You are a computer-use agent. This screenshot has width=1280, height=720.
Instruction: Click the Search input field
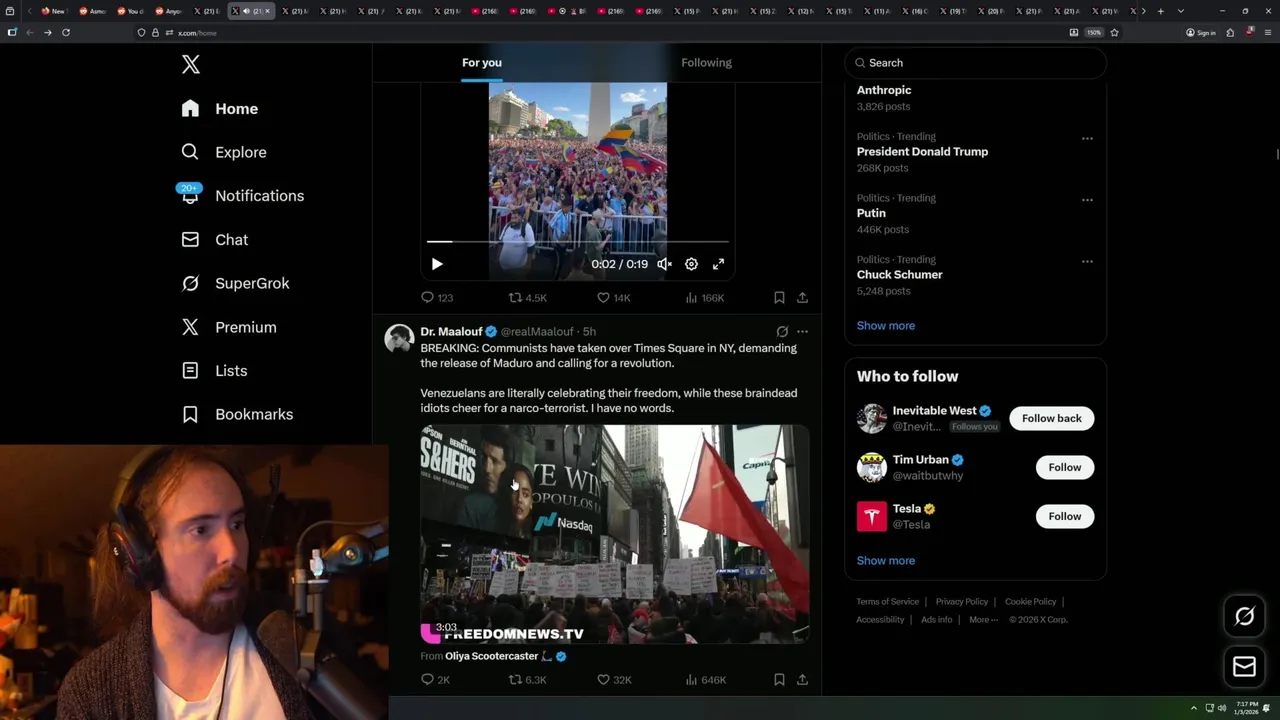(x=975, y=62)
